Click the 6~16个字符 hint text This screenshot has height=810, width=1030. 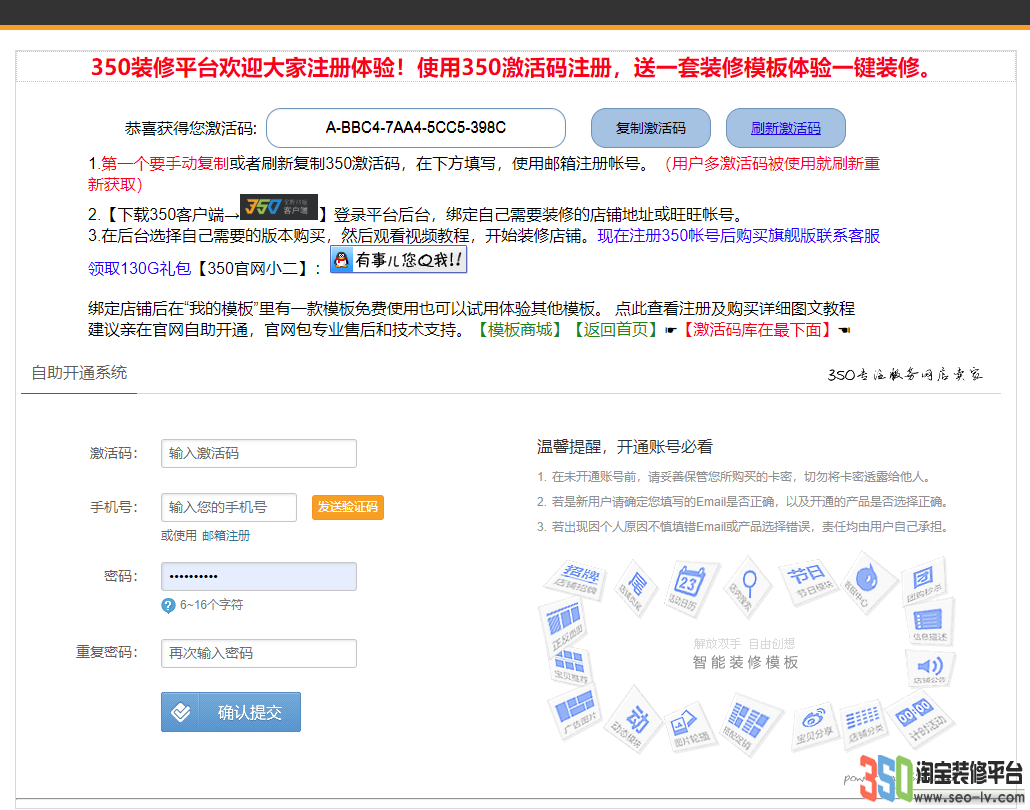pyautogui.click(x=212, y=604)
